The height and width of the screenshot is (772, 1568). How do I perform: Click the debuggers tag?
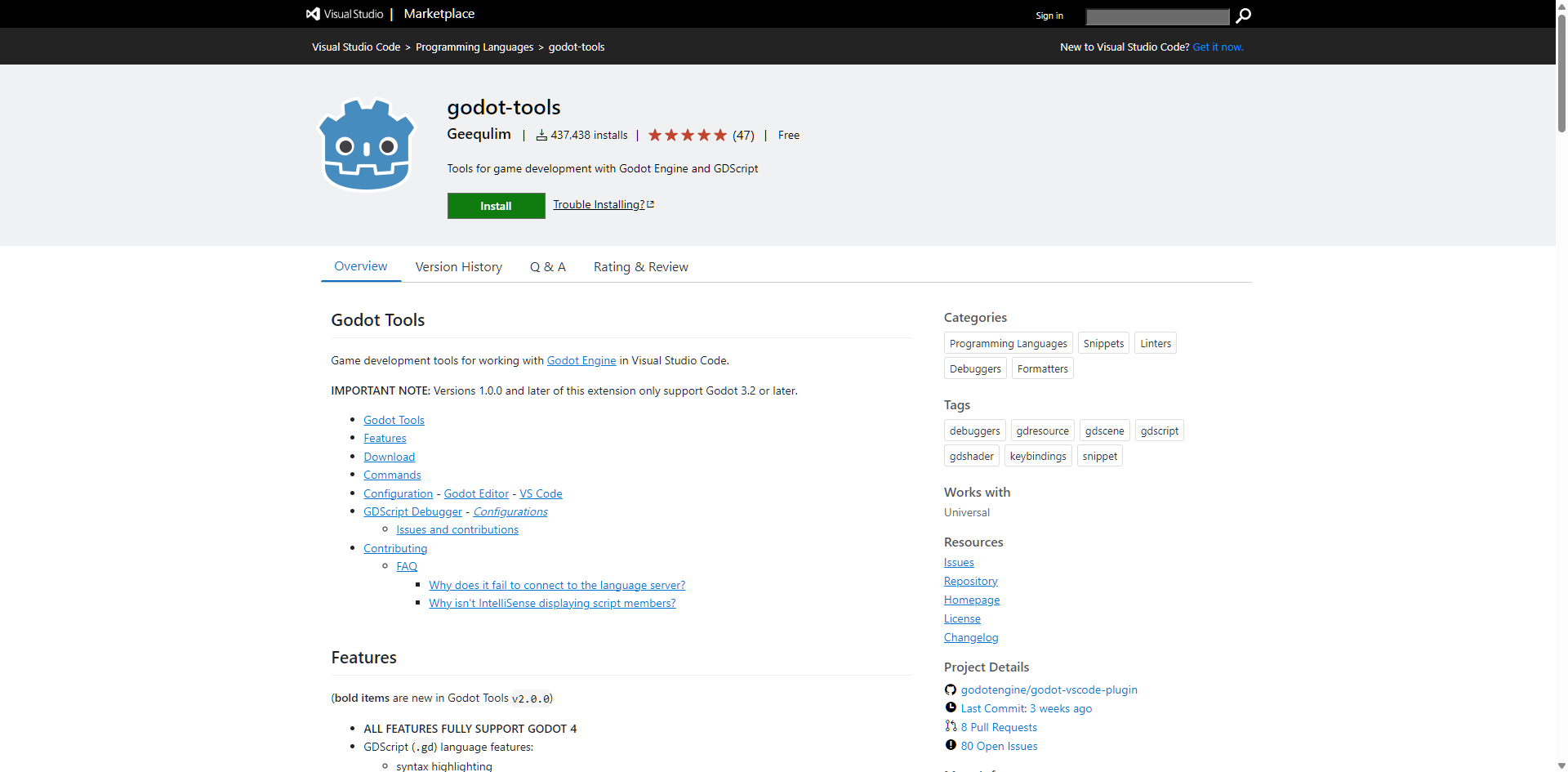pos(975,431)
